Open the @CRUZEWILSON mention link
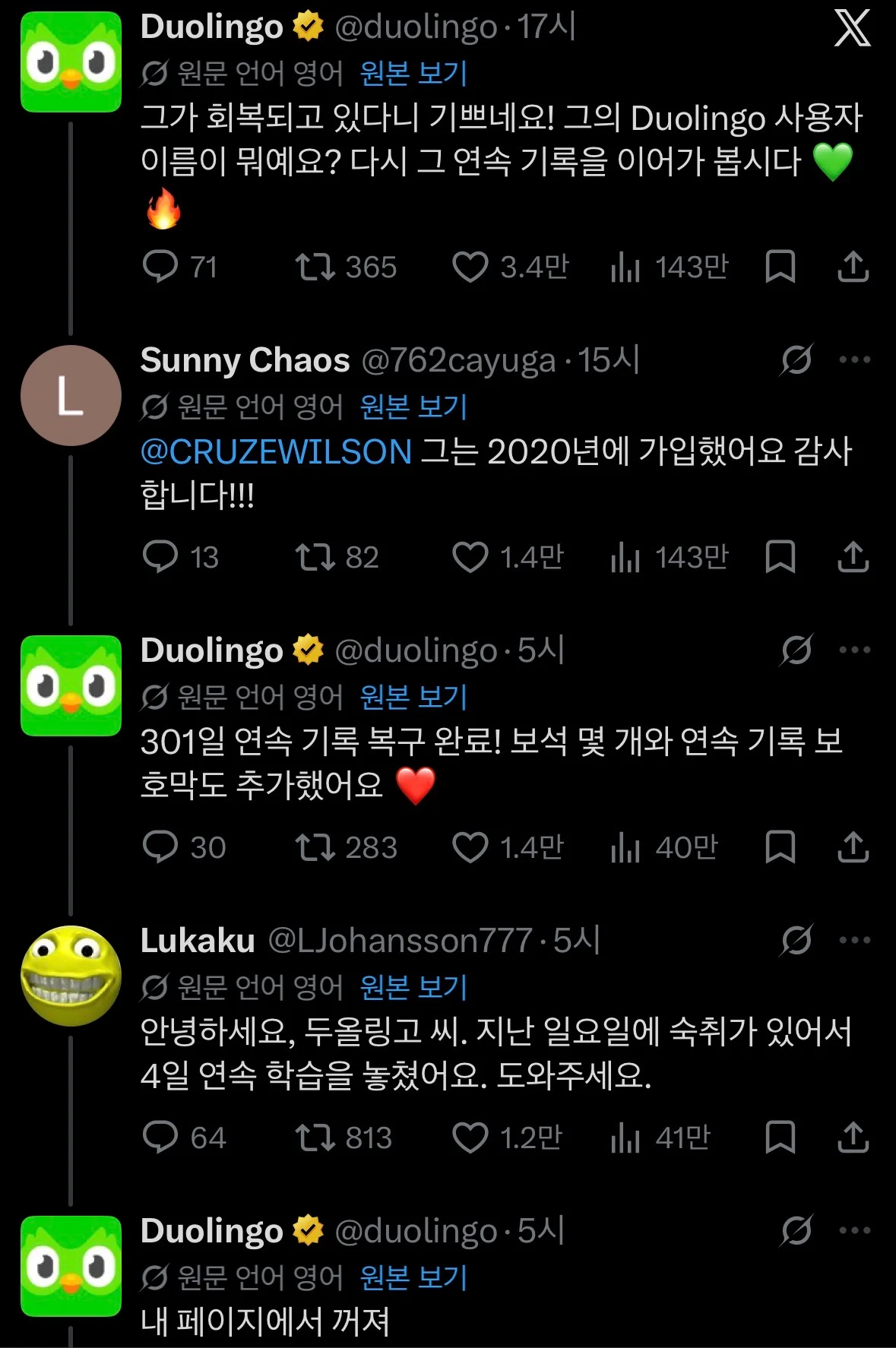896x1348 pixels. coord(276,451)
